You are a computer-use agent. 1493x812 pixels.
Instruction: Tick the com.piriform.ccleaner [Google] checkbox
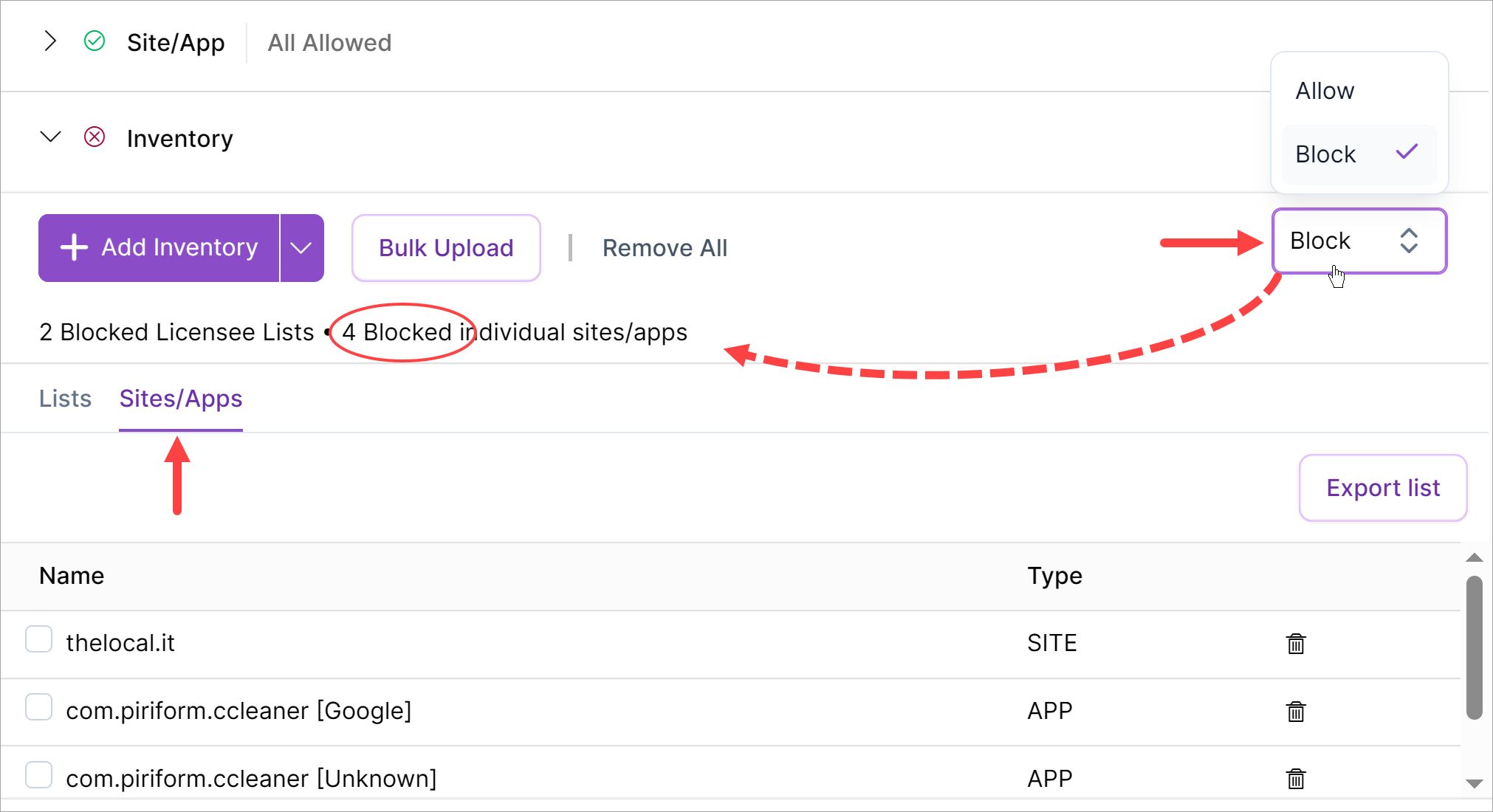tap(38, 707)
